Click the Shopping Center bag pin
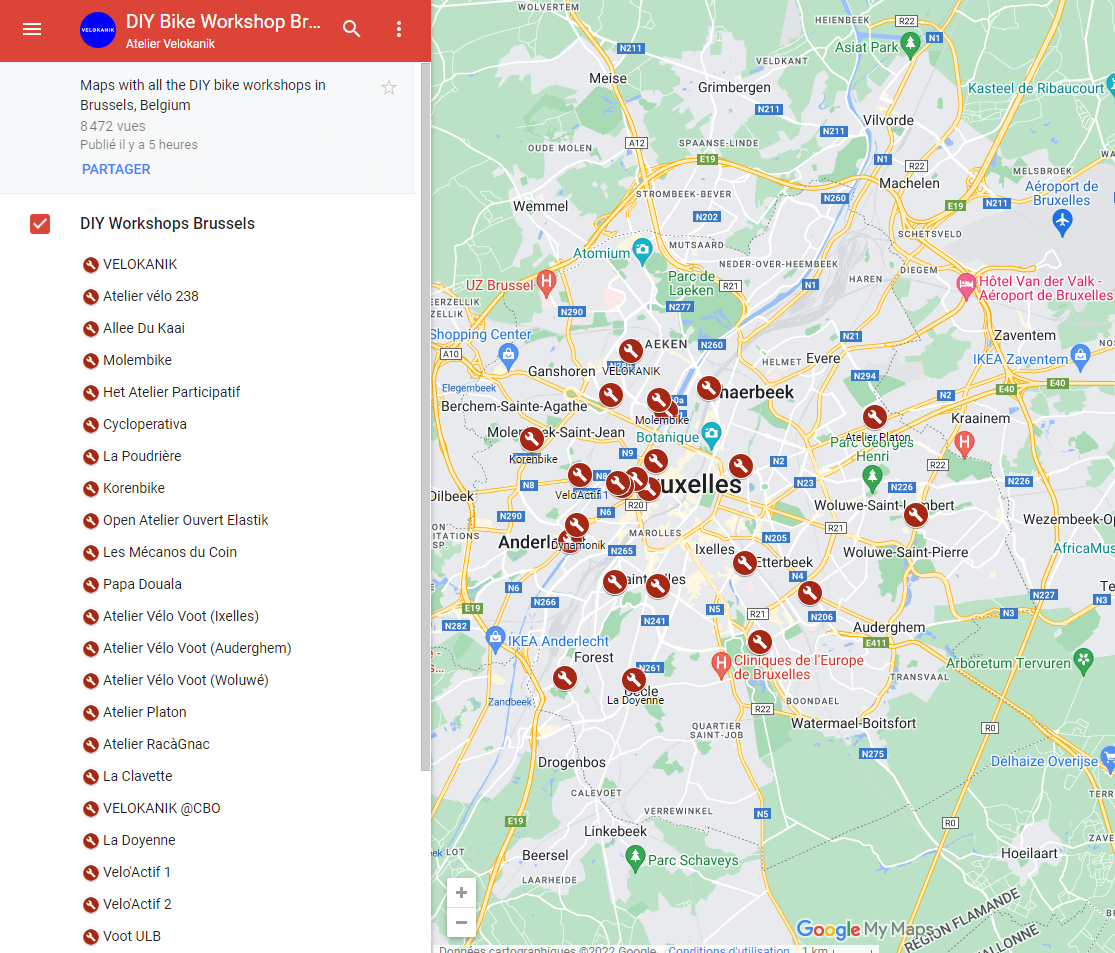The width and height of the screenshot is (1115, 953). [x=508, y=356]
